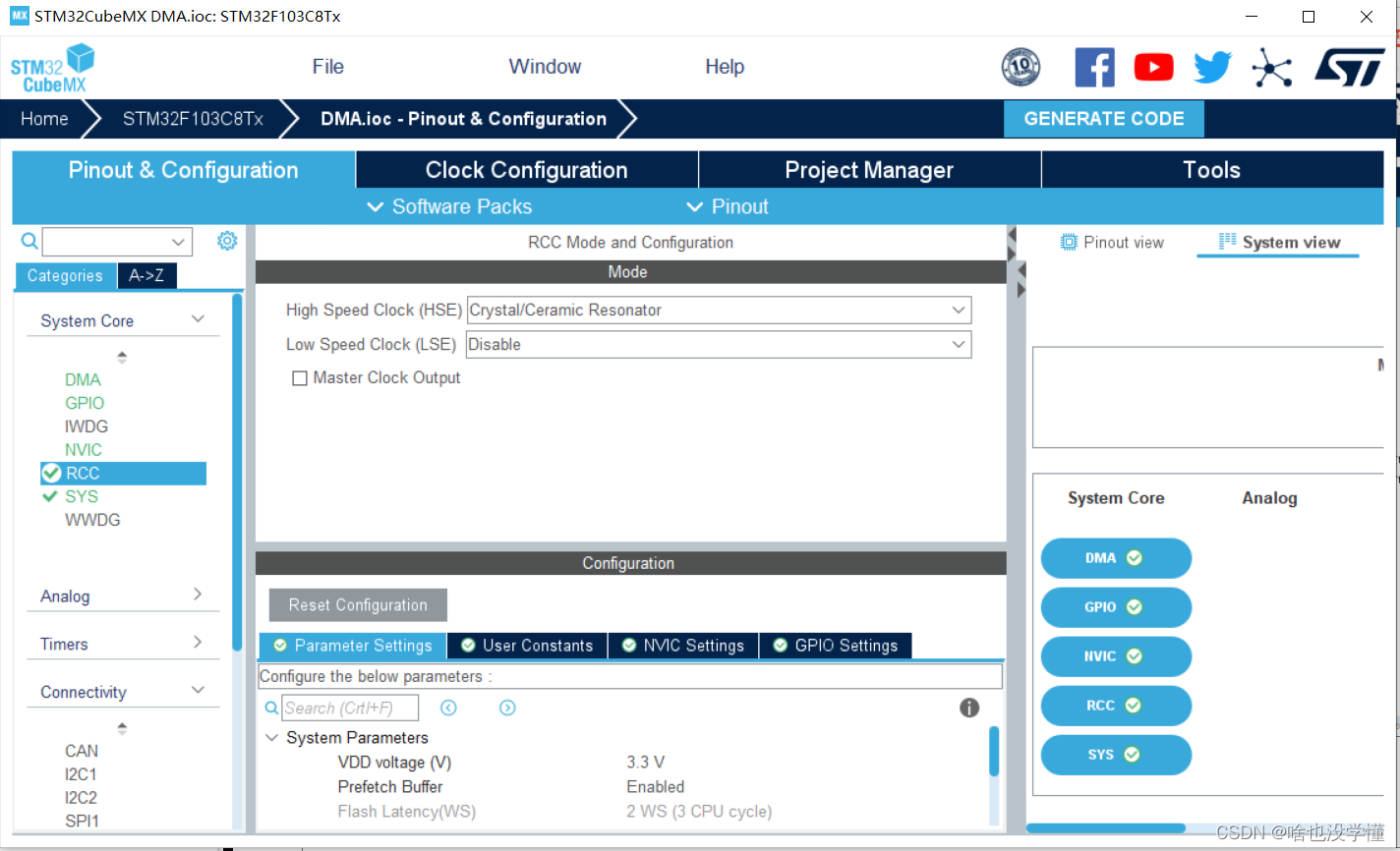Click the ST logo icon
The height and width of the screenshot is (851, 1400).
tap(1349, 68)
